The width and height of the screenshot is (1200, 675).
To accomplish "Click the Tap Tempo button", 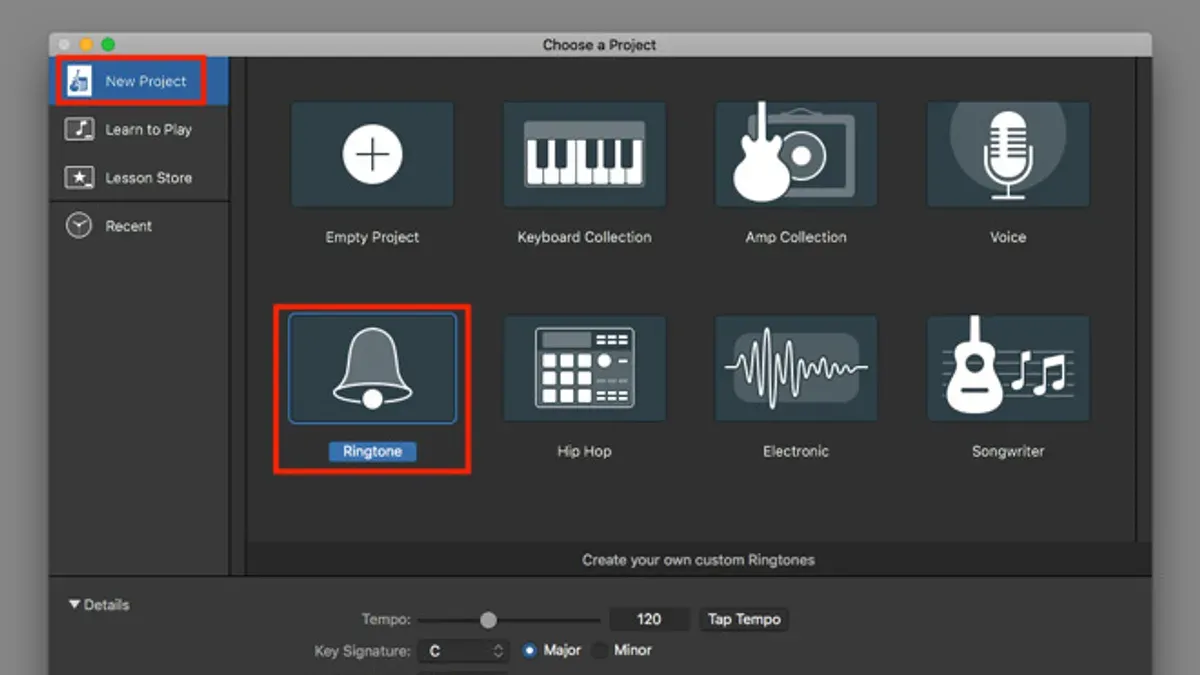I will tap(744, 619).
